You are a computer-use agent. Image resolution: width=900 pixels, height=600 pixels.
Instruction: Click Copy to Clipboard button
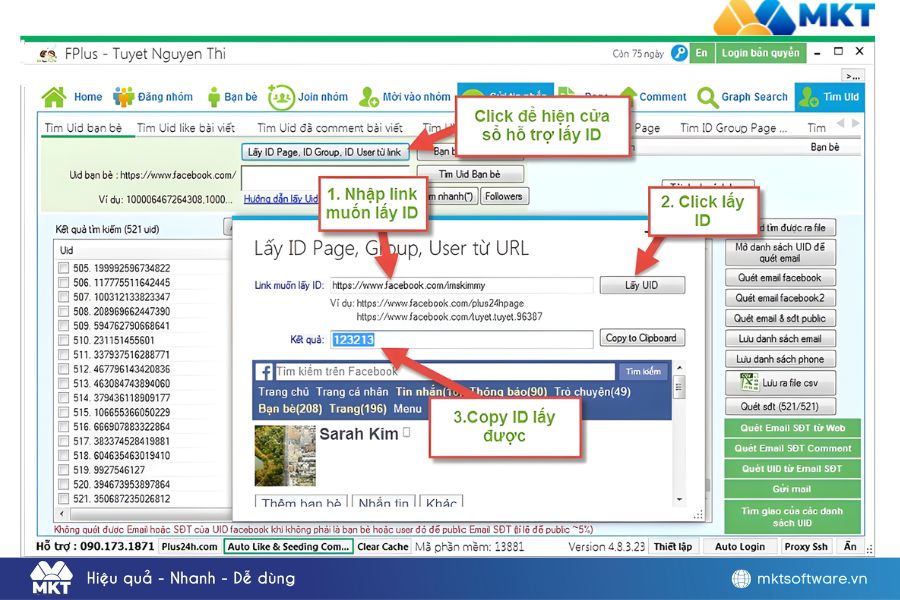[641, 338]
